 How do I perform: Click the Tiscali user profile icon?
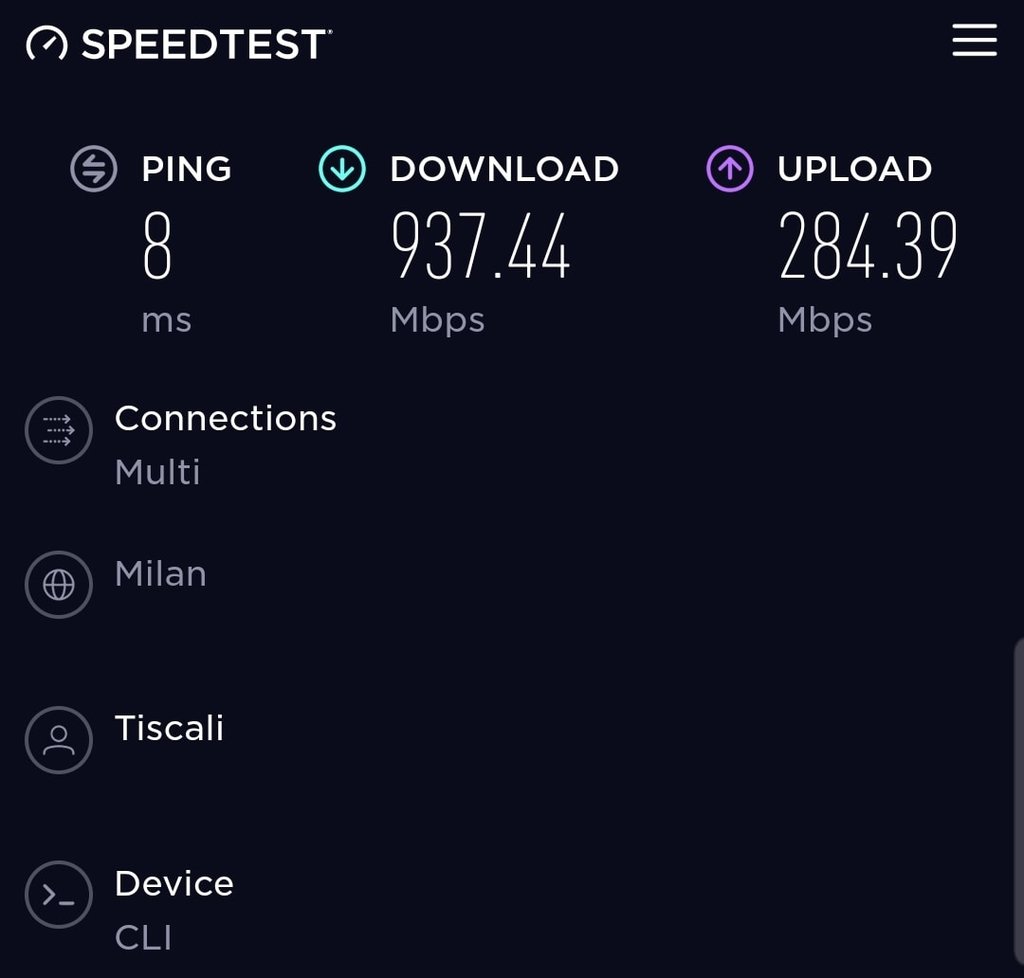59,740
